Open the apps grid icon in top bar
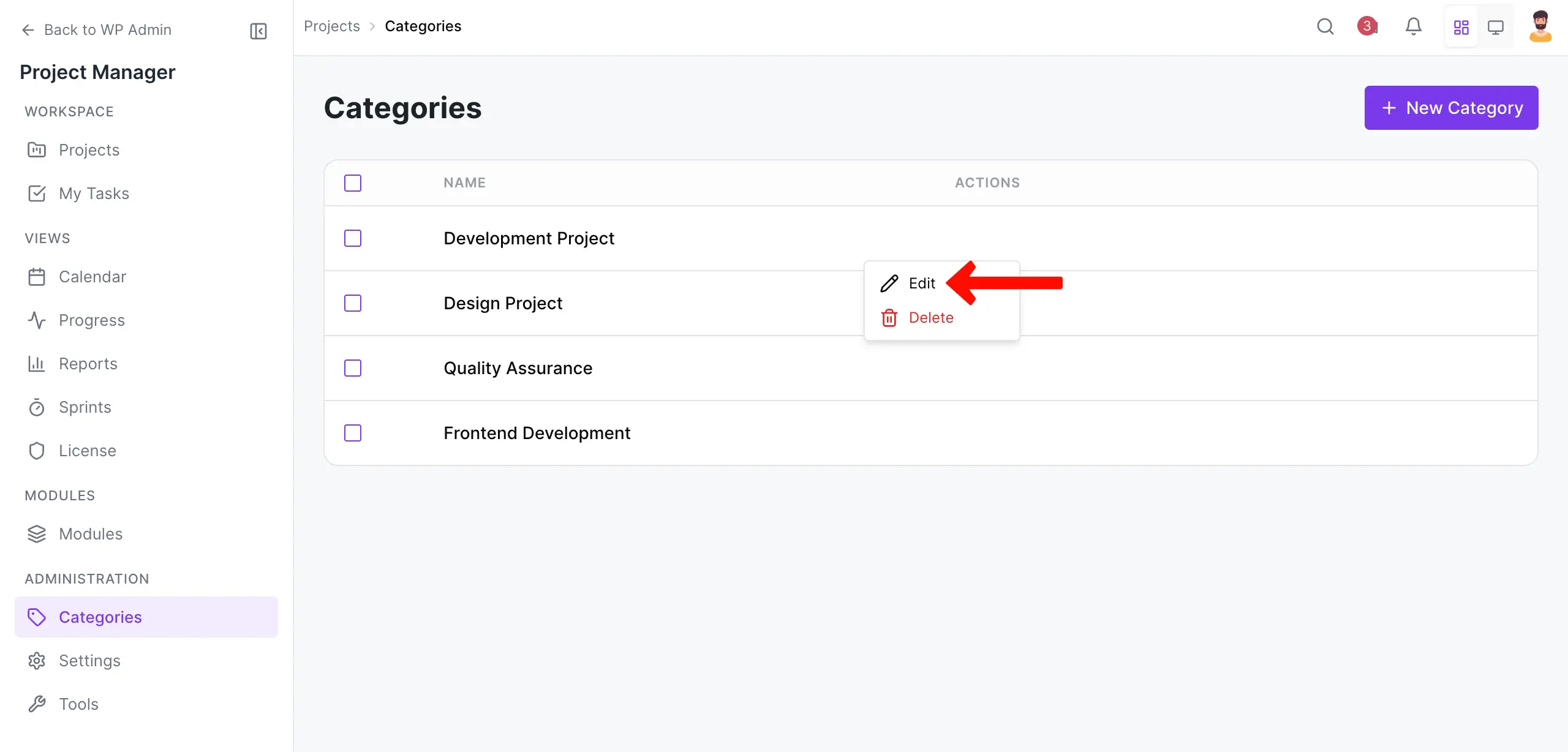 point(1461,26)
